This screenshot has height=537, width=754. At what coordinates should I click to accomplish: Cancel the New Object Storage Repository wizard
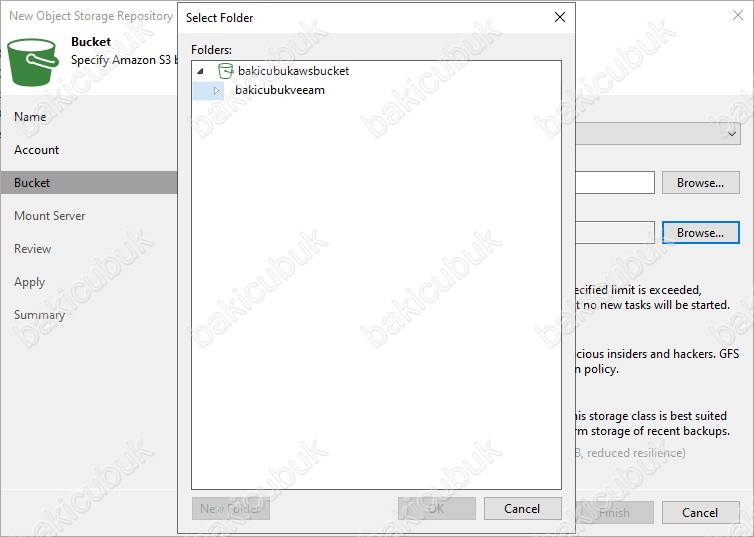point(701,512)
